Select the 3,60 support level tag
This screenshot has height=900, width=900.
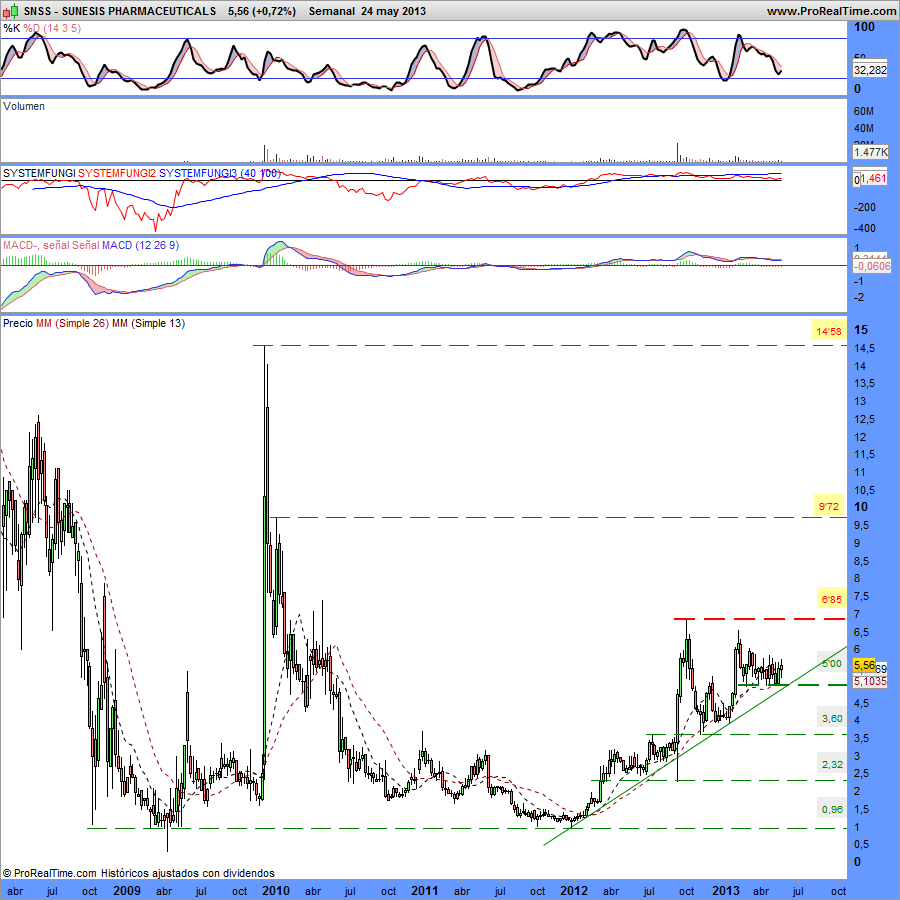click(x=832, y=718)
